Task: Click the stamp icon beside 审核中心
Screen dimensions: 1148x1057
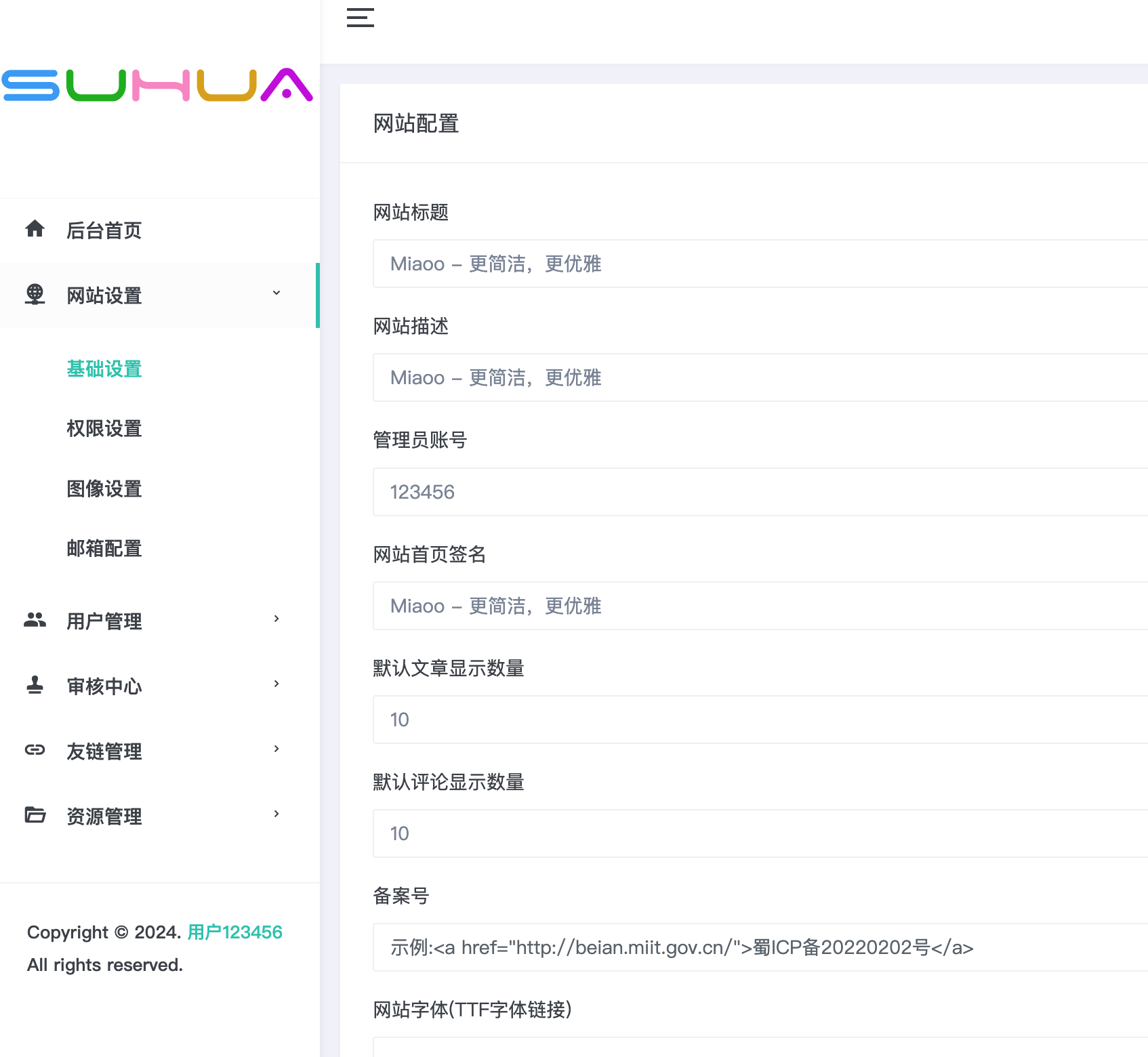Action: coord(35,684)
